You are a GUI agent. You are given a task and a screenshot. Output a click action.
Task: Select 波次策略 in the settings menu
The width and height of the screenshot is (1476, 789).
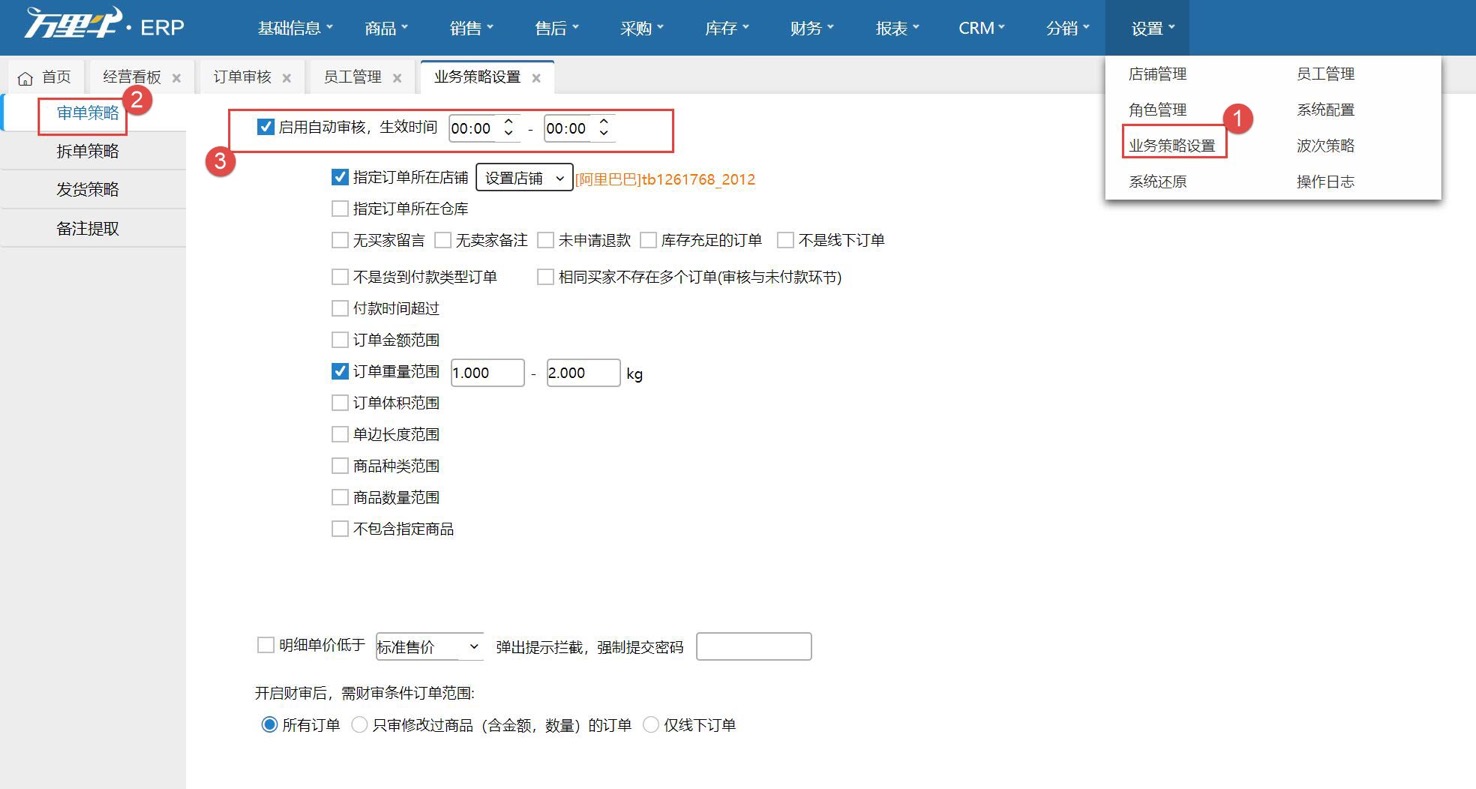pos(1325,145)
